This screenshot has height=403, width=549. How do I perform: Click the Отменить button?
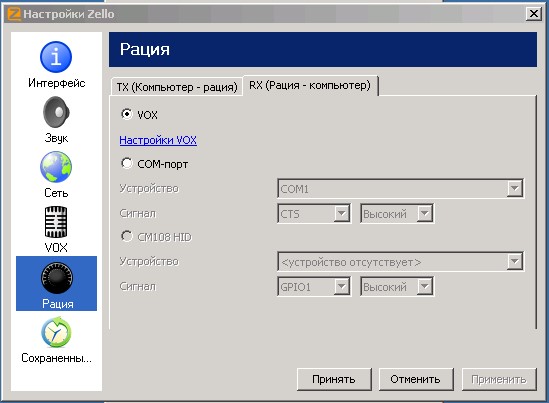416,379
